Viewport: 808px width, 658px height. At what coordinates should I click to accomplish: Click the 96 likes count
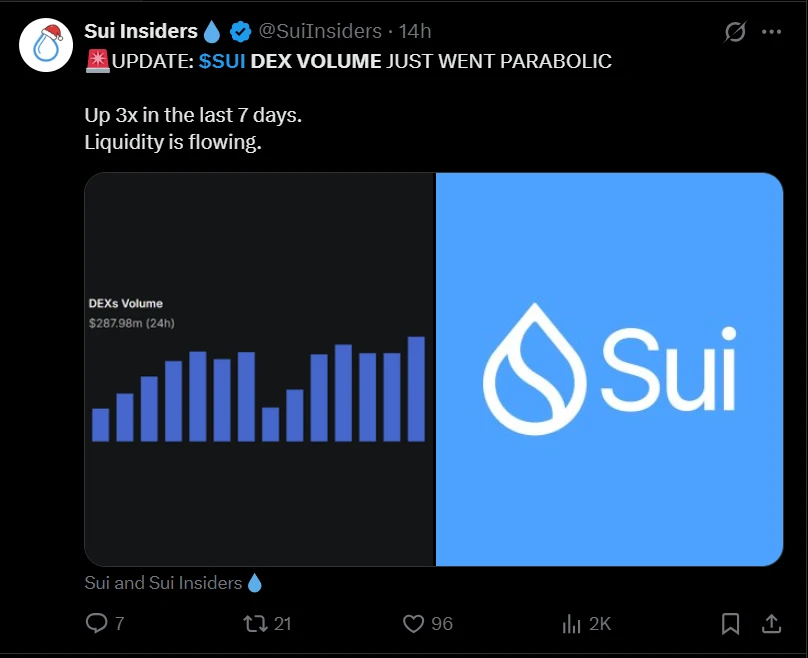tap(440, 623)
